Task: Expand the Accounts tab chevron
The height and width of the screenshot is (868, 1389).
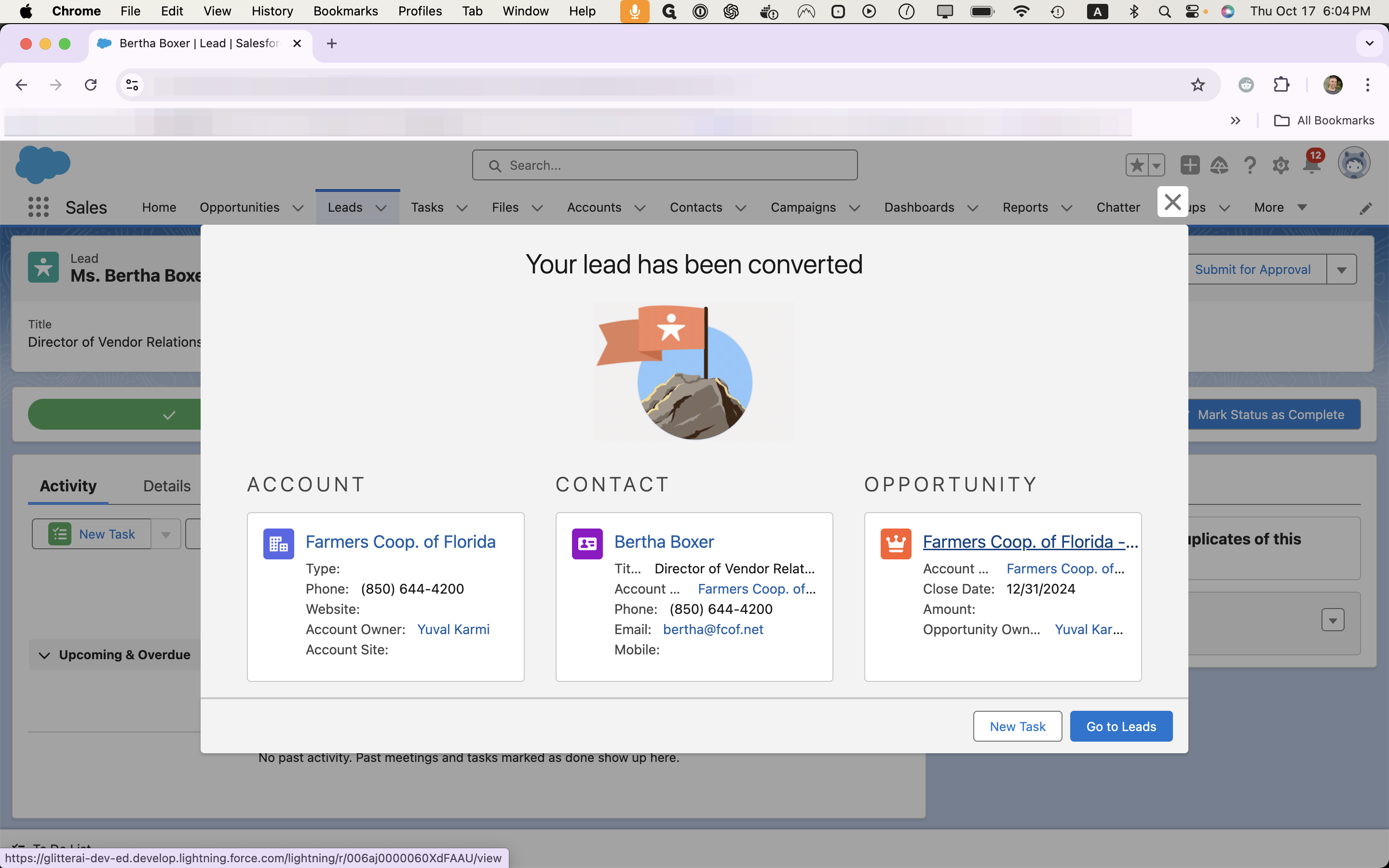Action: [x=640, y=208]
